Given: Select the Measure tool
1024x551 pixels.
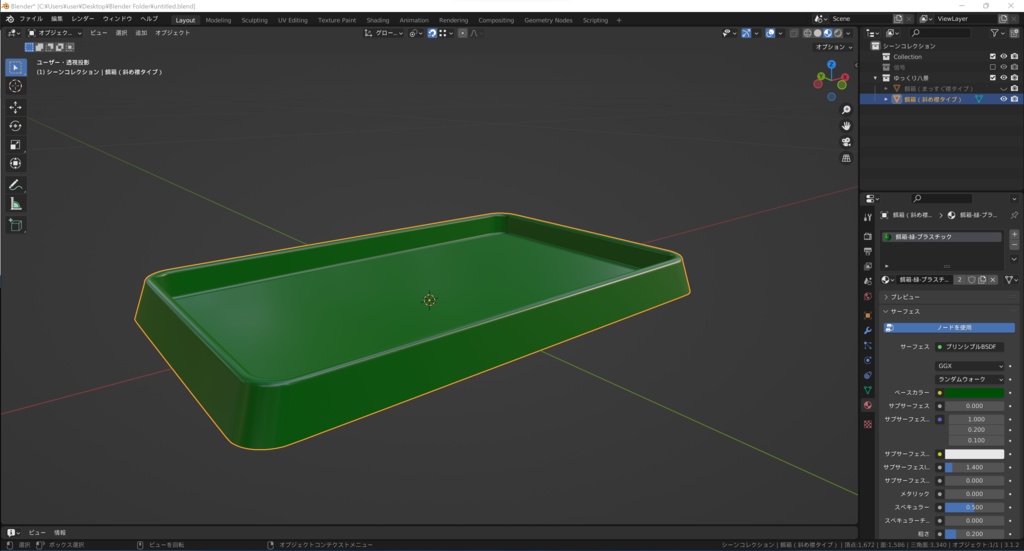Looking at the screenshot, I should coord(15,204).
